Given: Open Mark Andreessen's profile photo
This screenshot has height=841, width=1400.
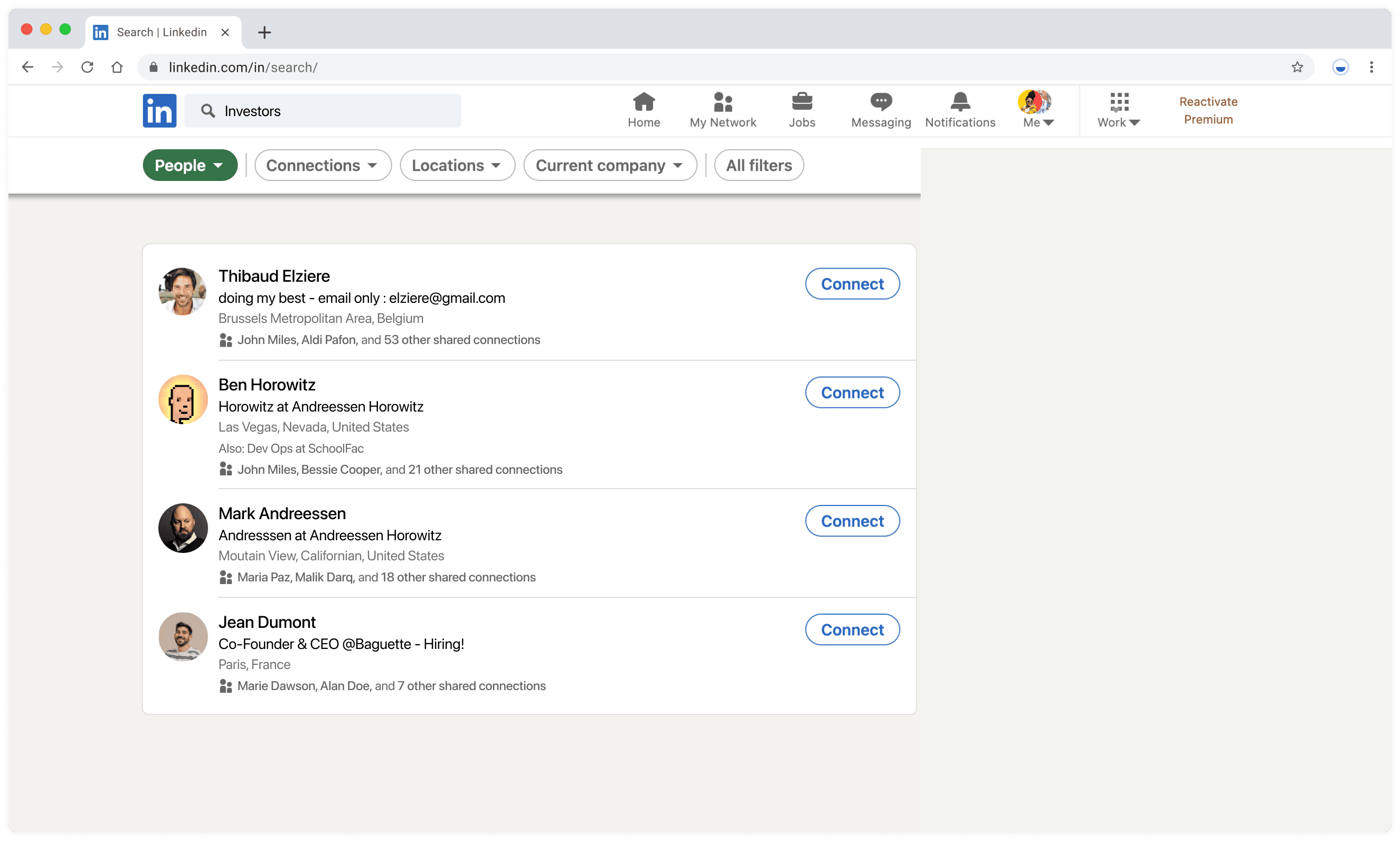Looking at the screenshot, I should pos(183,528).
